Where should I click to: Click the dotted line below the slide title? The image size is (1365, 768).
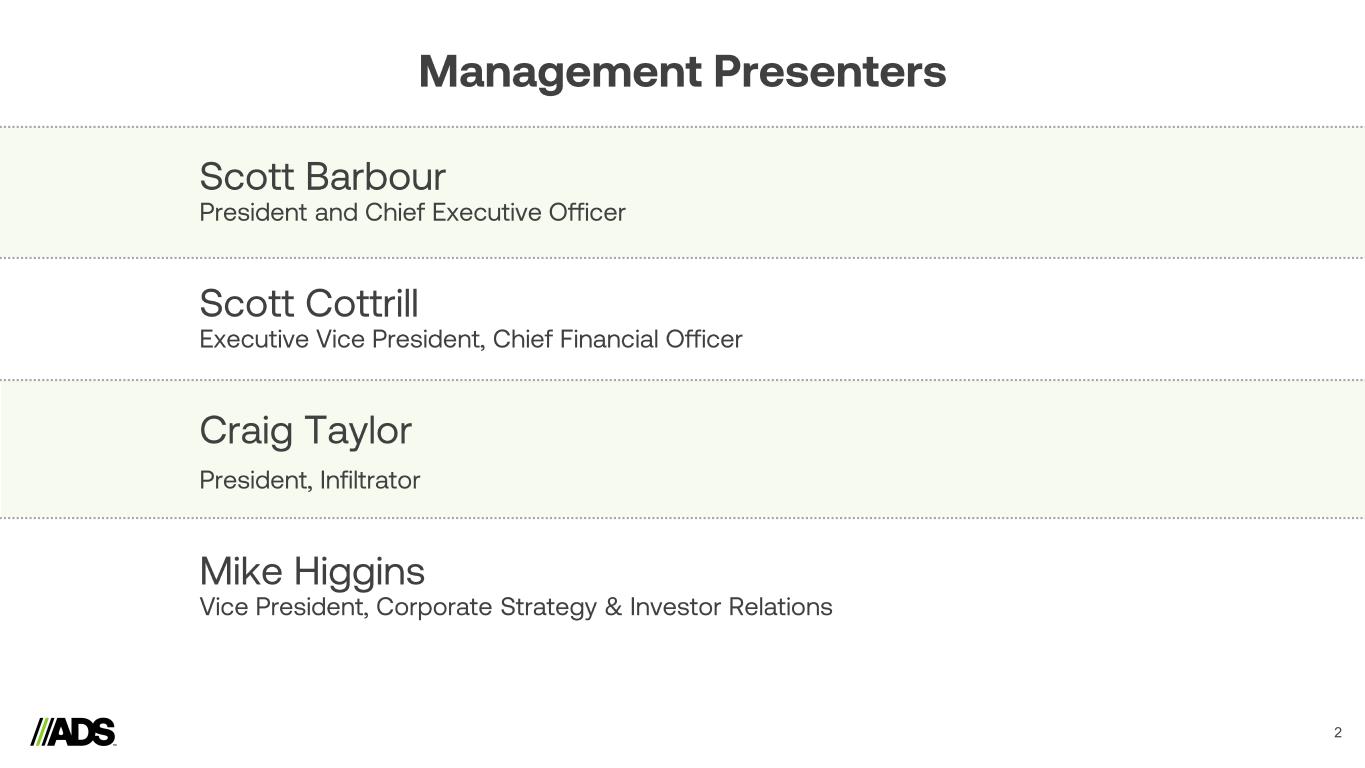682,127
